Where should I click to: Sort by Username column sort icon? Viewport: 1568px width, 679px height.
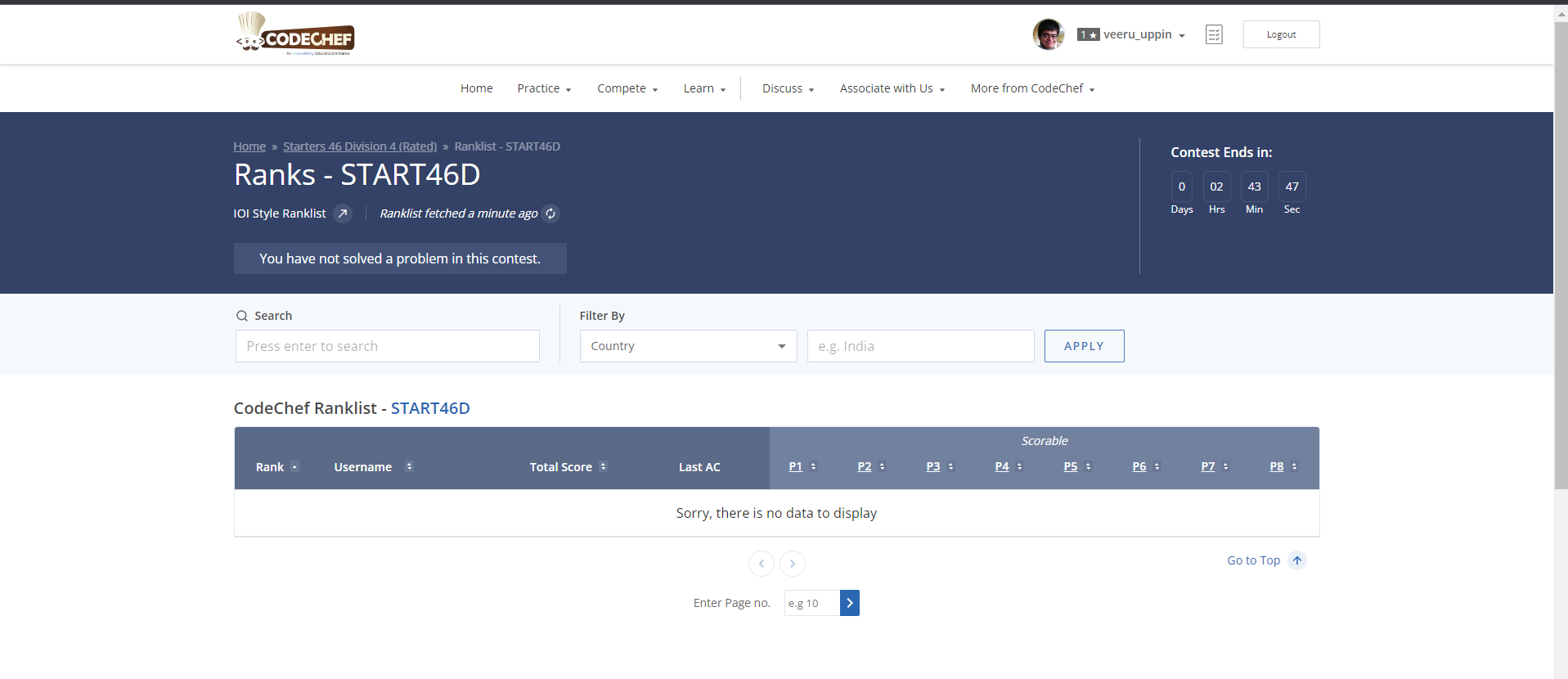tap(409, 466)
